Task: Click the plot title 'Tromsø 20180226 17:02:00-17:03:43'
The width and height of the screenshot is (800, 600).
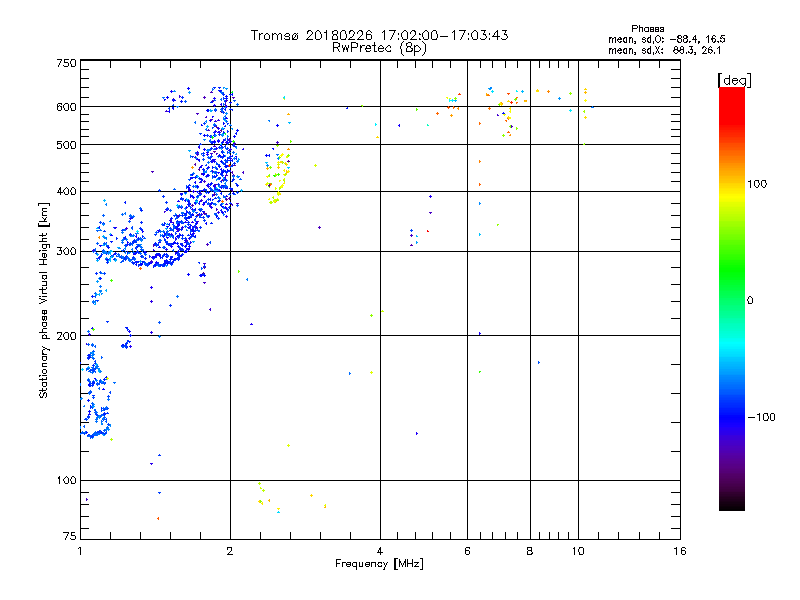Action: [379, 35]
